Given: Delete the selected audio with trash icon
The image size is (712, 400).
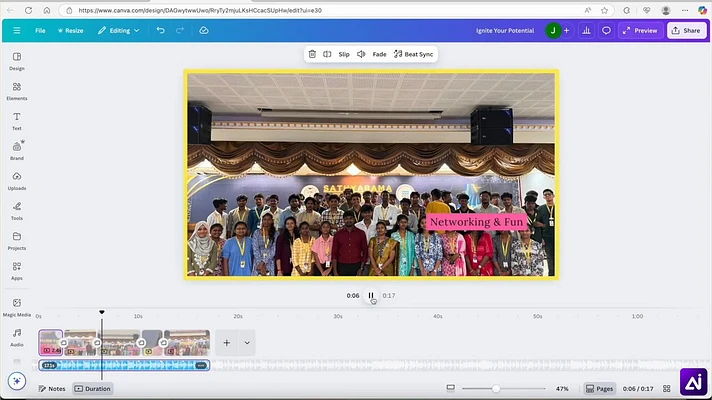Looking at the screenshot, I should 312,54.
